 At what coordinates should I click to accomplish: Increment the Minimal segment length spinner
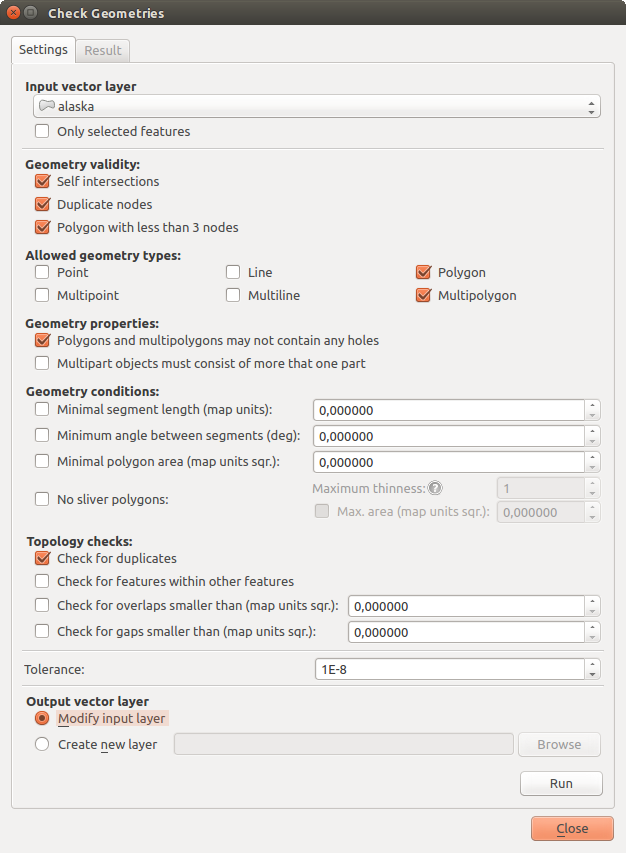[593, 405]
